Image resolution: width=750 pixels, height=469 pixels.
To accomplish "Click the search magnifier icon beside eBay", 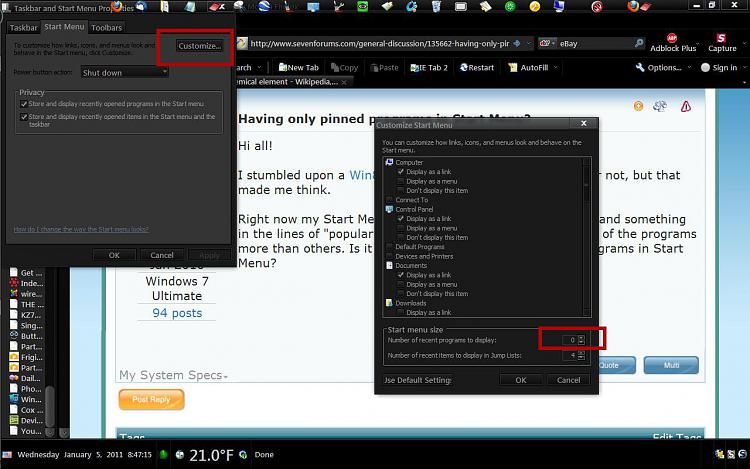I will point(639,43).
